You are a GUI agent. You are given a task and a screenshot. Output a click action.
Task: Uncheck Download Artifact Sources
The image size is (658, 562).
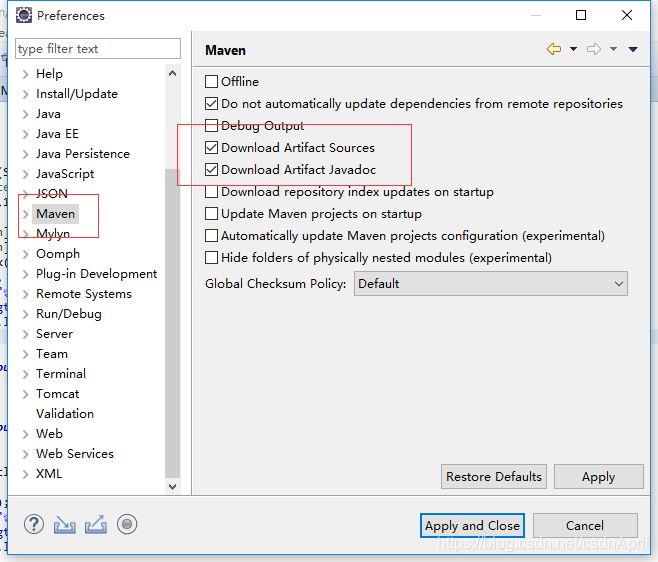pyautogui.click(x=212, y=148)
